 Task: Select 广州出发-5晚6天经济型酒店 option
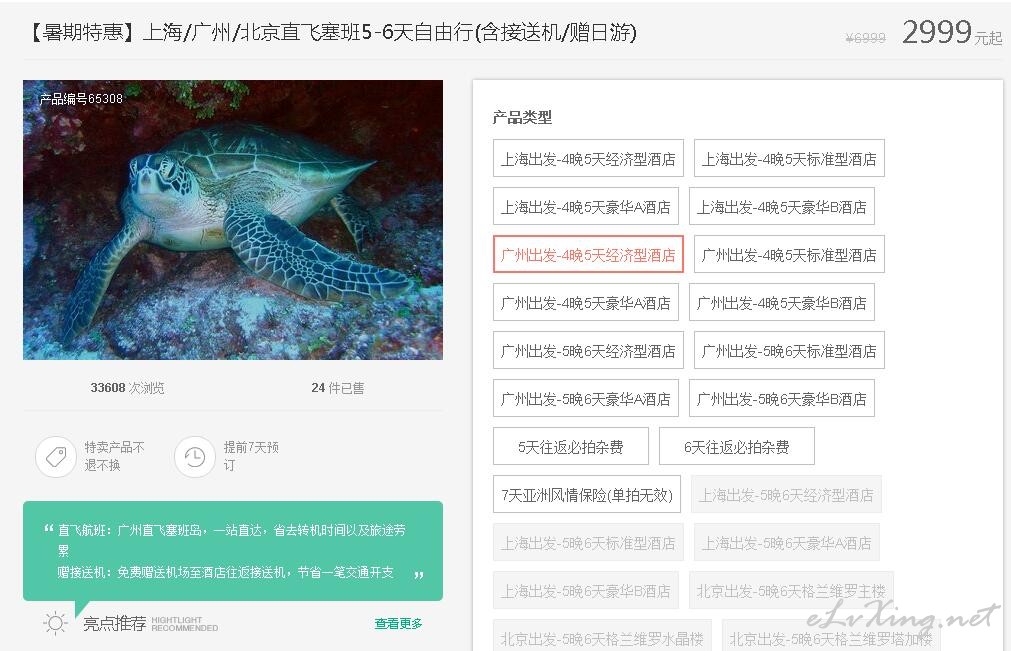[588, 351]
